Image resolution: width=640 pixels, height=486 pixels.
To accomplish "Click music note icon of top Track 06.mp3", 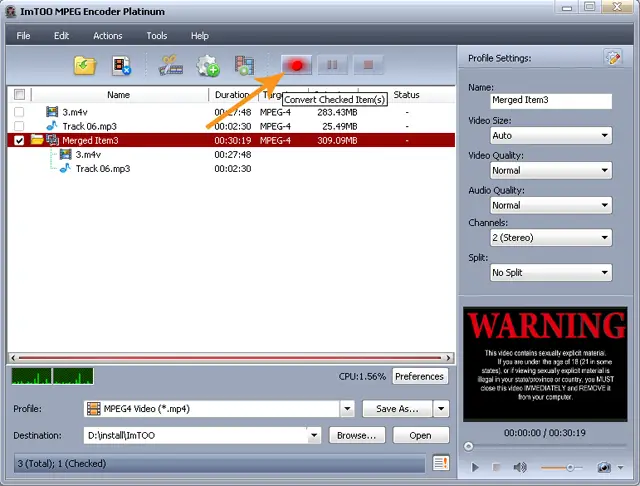I will tap(52, 126).
